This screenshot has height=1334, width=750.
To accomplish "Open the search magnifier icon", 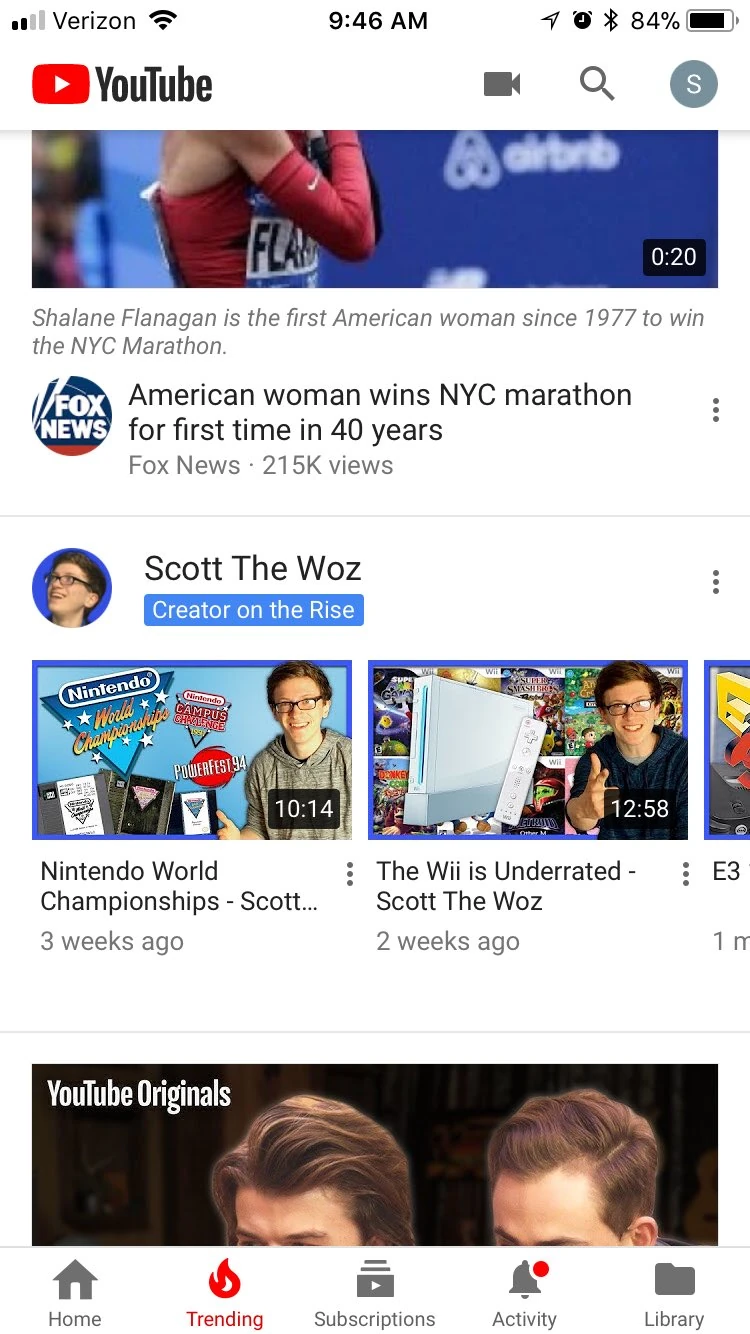I will (597, 84).
